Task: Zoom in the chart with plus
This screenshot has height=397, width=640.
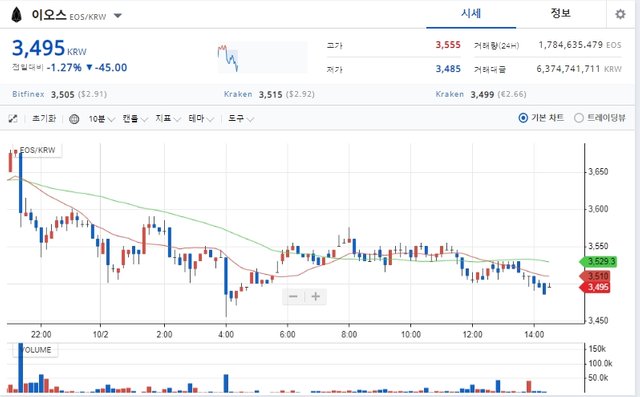Action: click(316, 296)
